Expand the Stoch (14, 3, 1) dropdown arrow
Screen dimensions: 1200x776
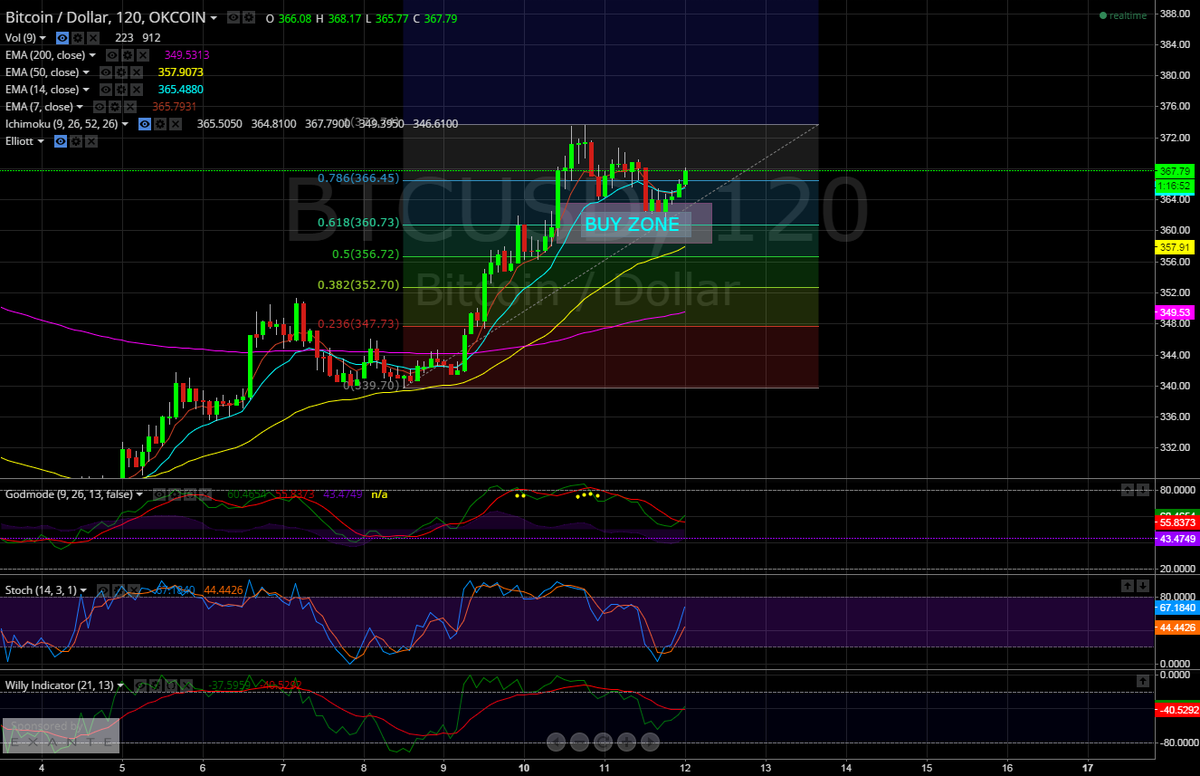pyautogui.click(x=83, y=590)
